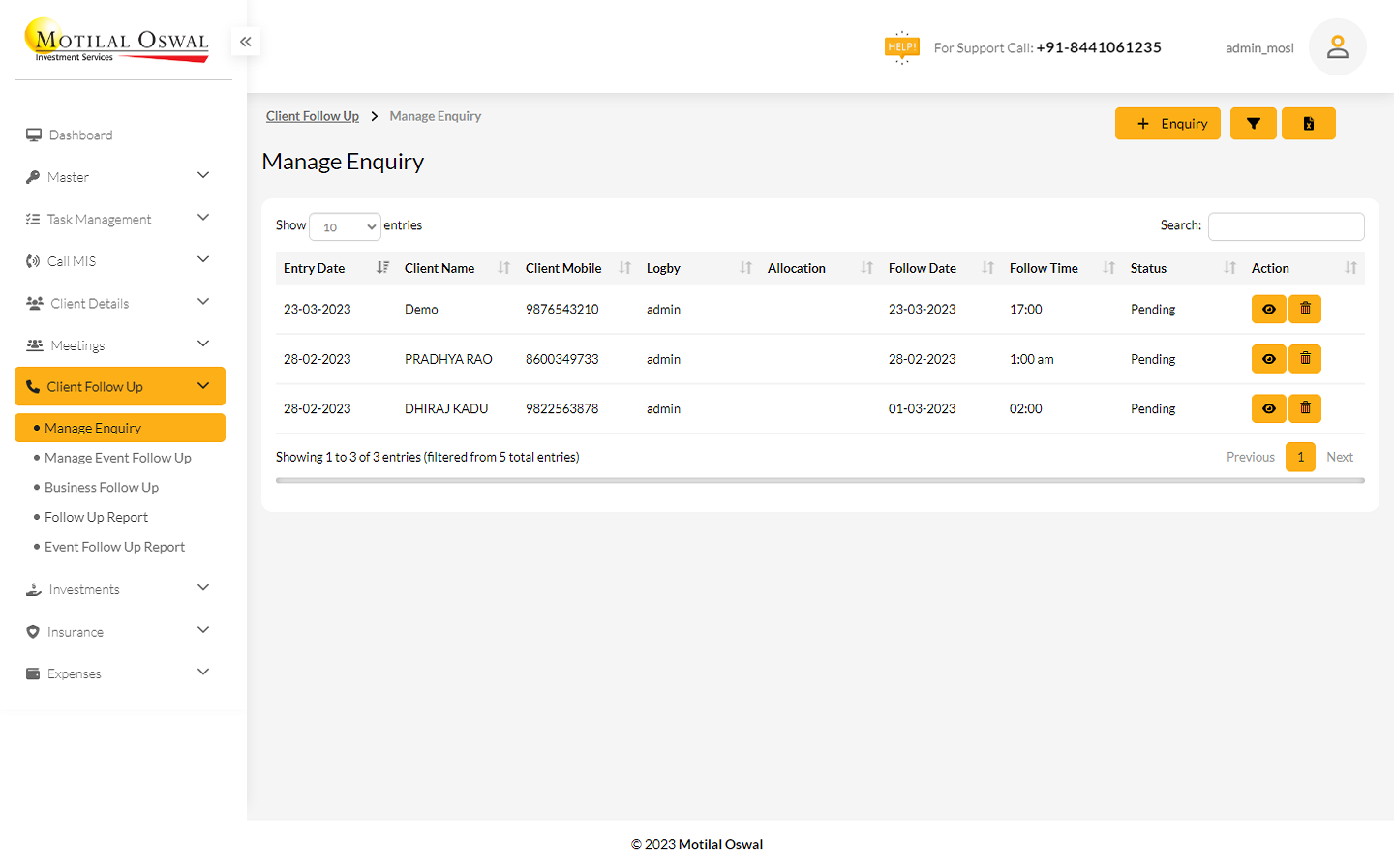1394x868 pixels.
Task: Focus the Search input field
Action: coord(1287,226)
